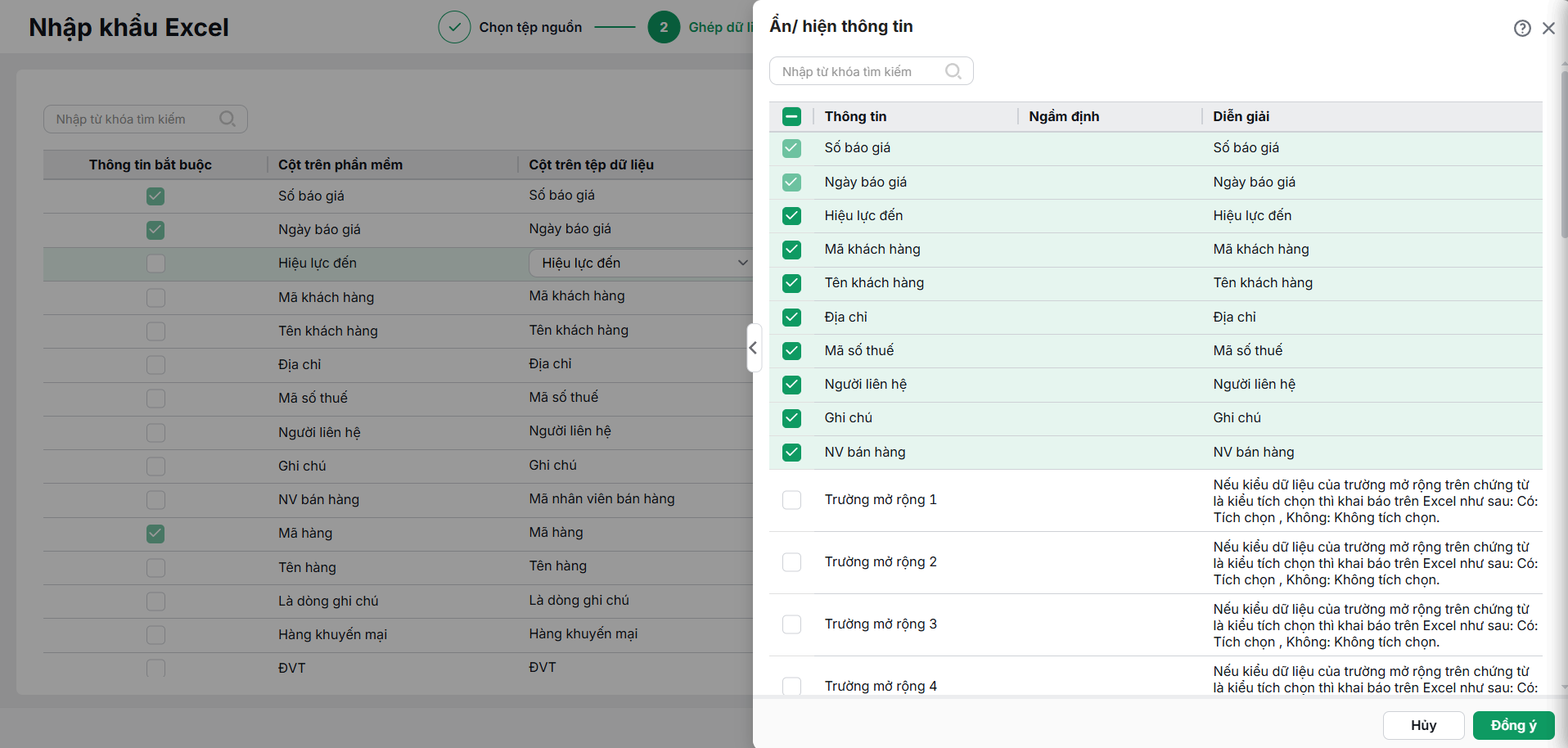Untick Địa chỉ in the panel list
This screenshot has height=748, width=1568.
tap(791, 318)
